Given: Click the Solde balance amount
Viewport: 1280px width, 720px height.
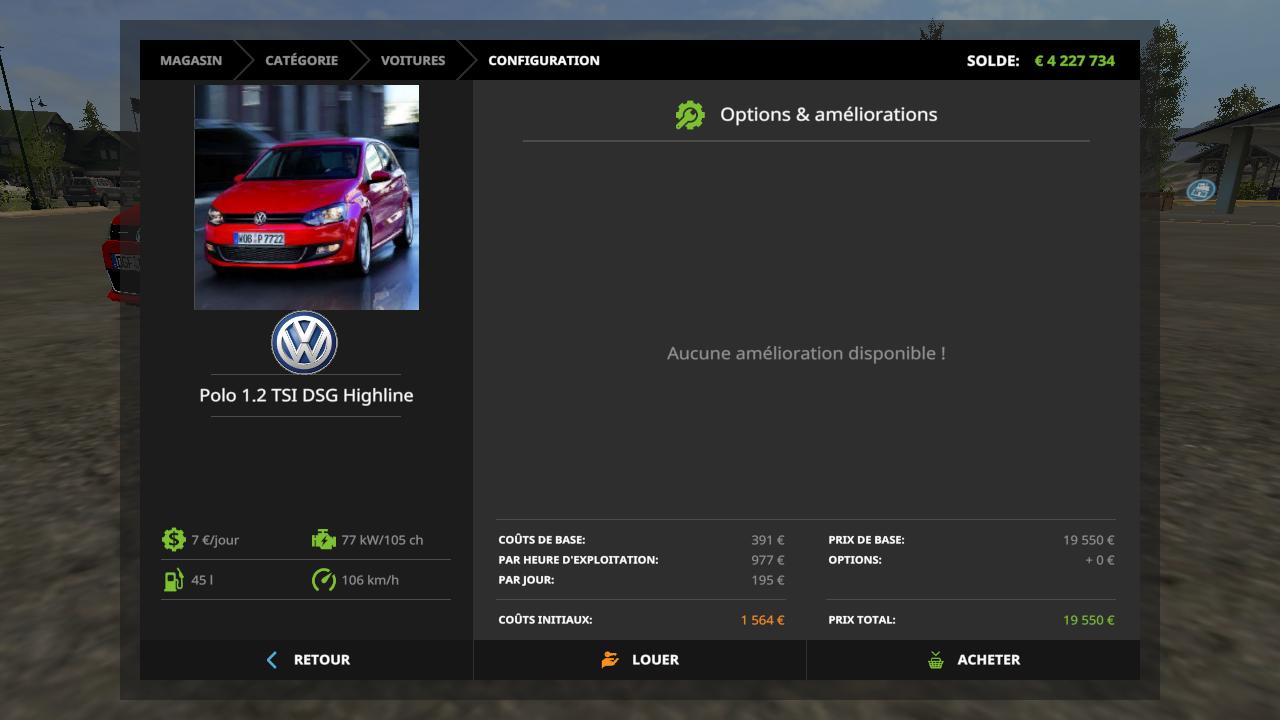Looking at the screenshot, I should tap(1074, 60).
